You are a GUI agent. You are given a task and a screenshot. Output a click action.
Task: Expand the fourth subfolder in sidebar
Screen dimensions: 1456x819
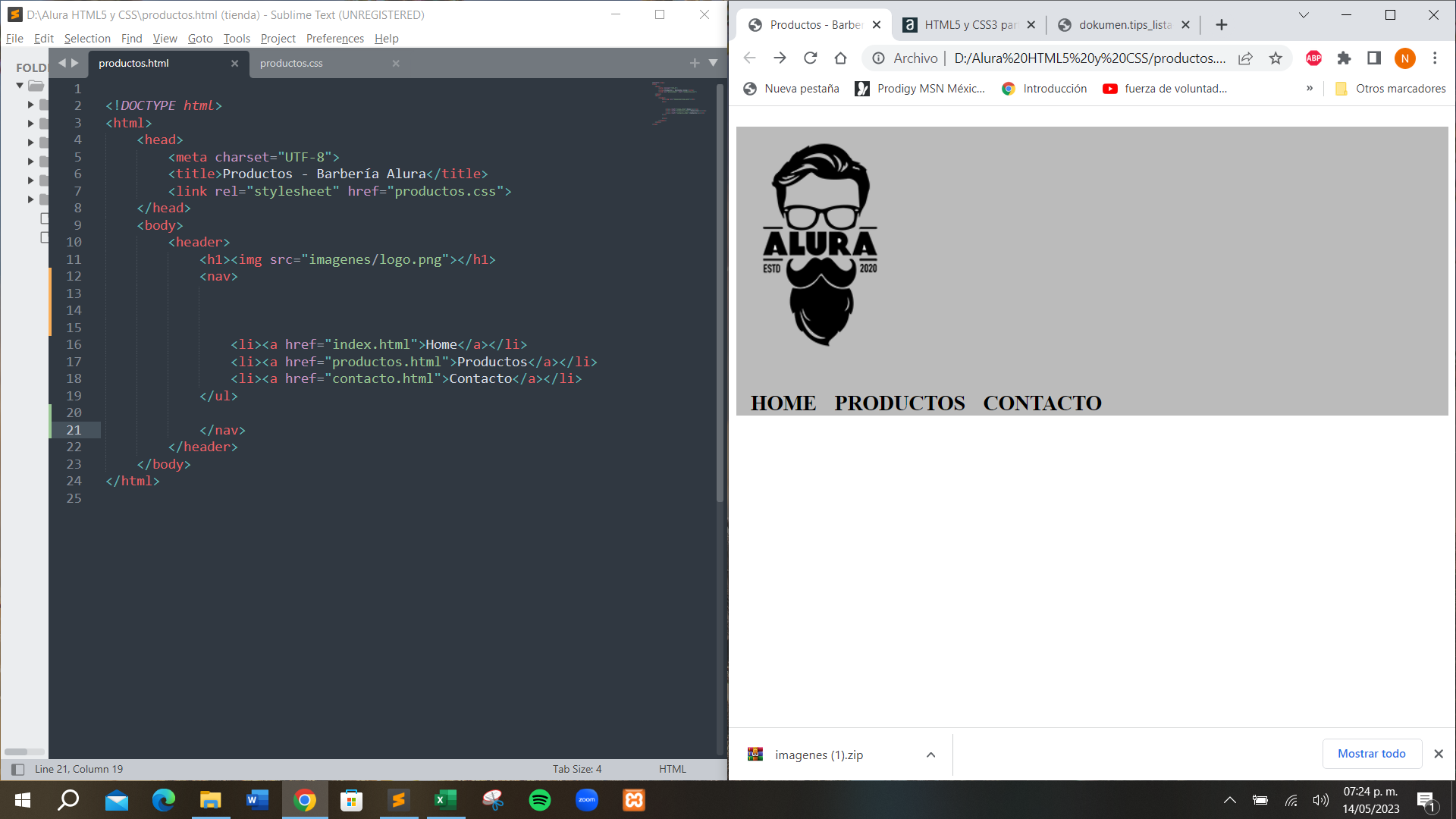[31, 162]
